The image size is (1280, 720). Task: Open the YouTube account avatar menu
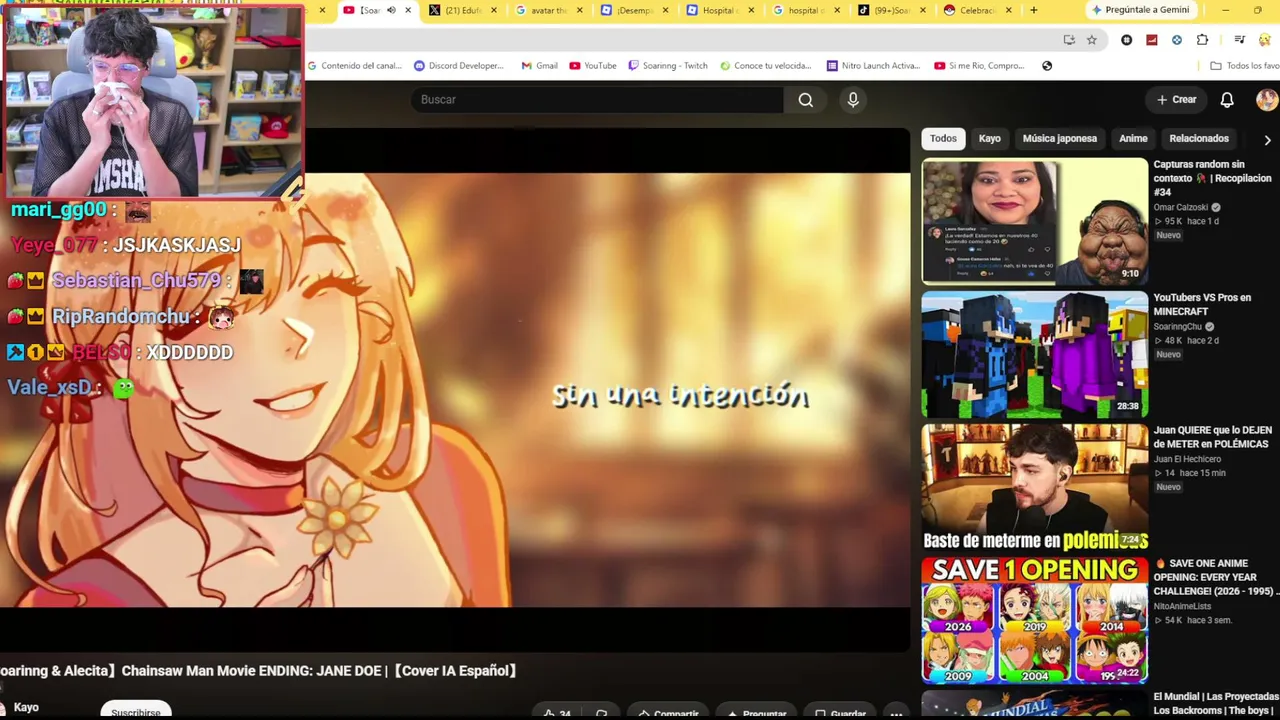click(1266, 99)
